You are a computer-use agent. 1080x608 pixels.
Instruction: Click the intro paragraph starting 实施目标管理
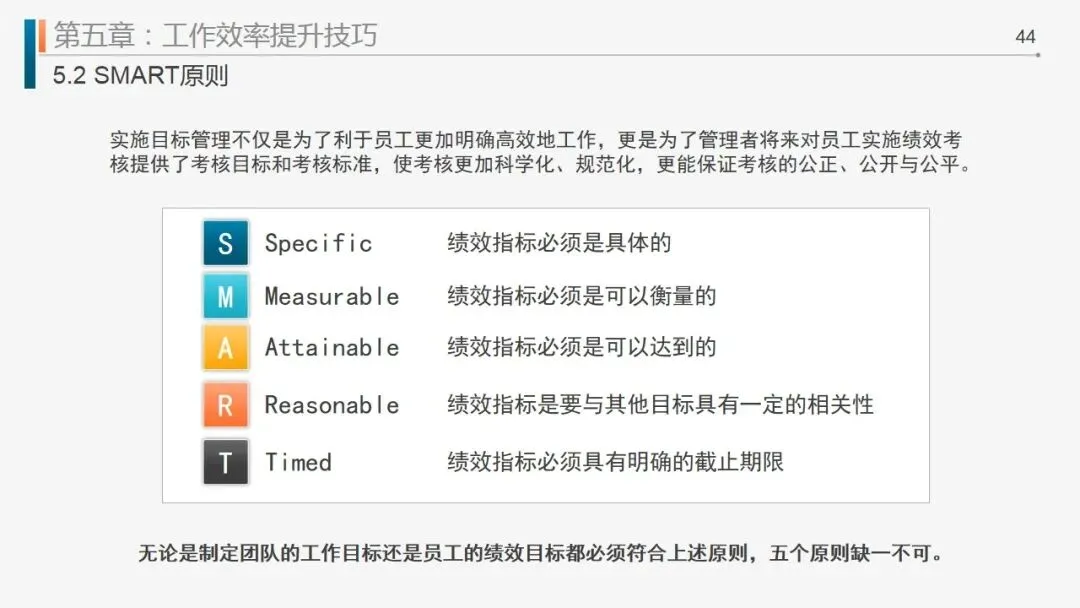(540, 153)
